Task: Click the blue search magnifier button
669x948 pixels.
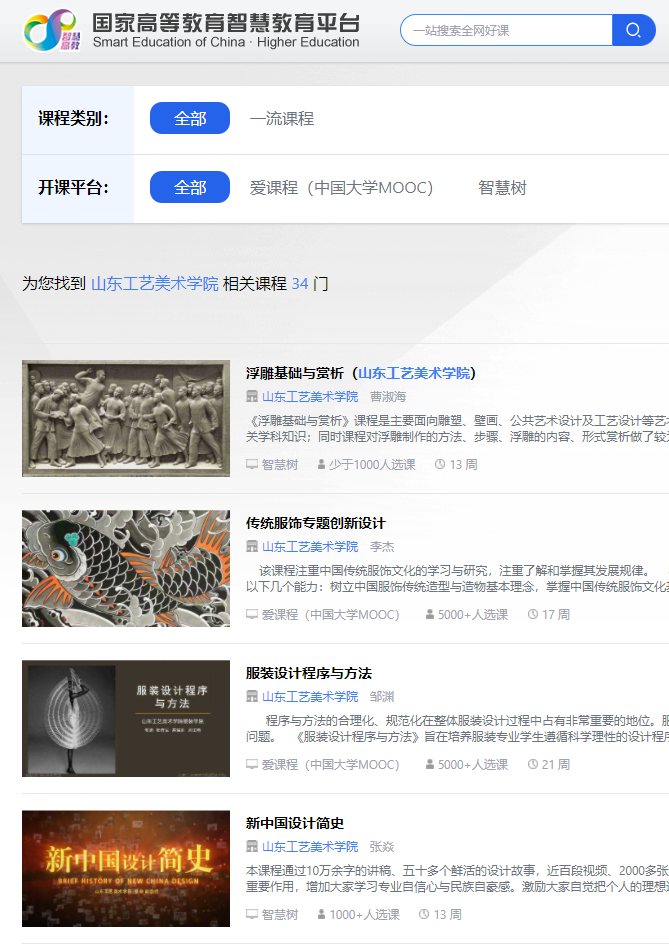Action: point(633,30)
